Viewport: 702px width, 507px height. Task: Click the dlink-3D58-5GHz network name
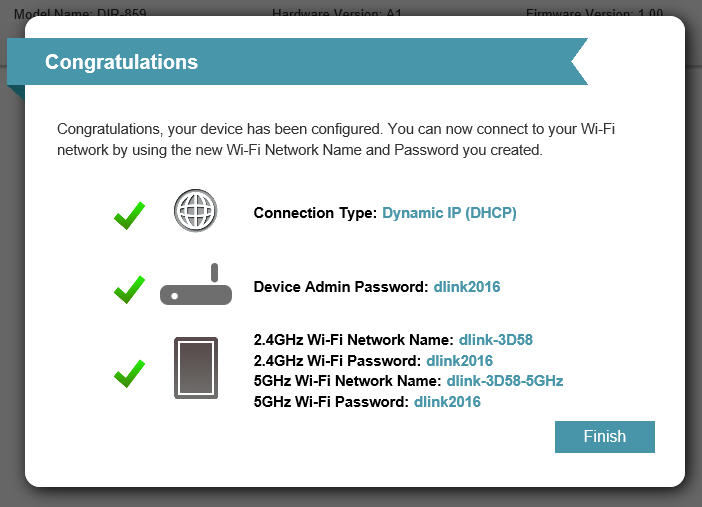tap(505, 381)
